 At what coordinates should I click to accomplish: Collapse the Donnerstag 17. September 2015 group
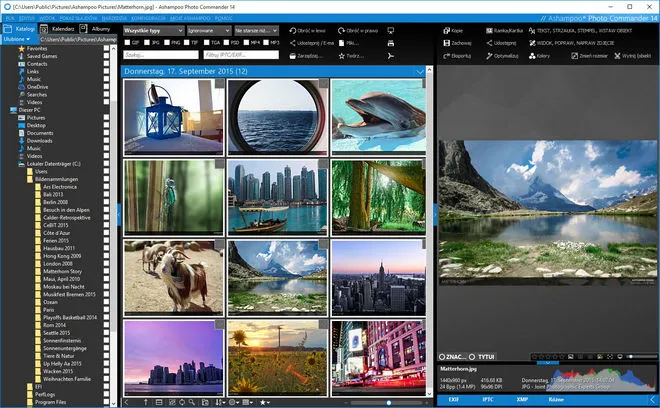click(x=420, y=72)
